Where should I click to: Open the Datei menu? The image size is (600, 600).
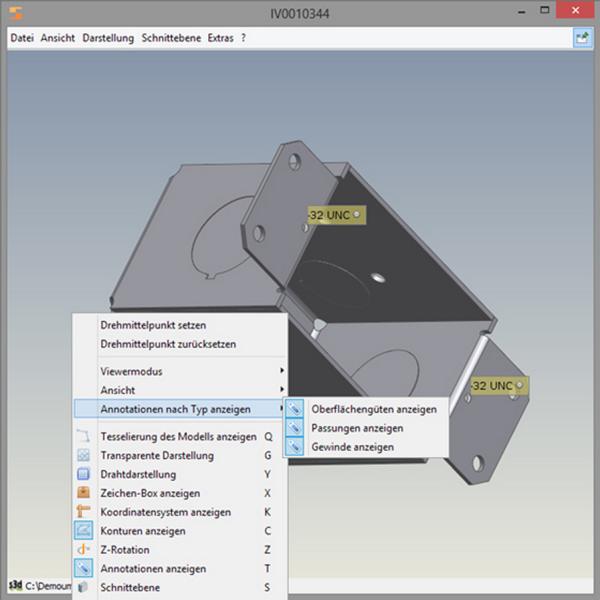point(22,38)
